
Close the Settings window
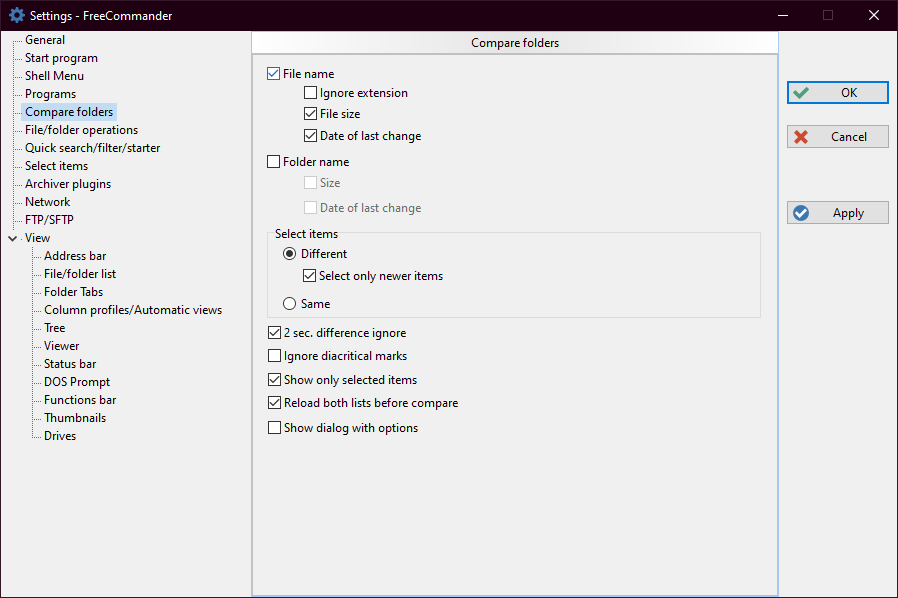tap(874, 15)
